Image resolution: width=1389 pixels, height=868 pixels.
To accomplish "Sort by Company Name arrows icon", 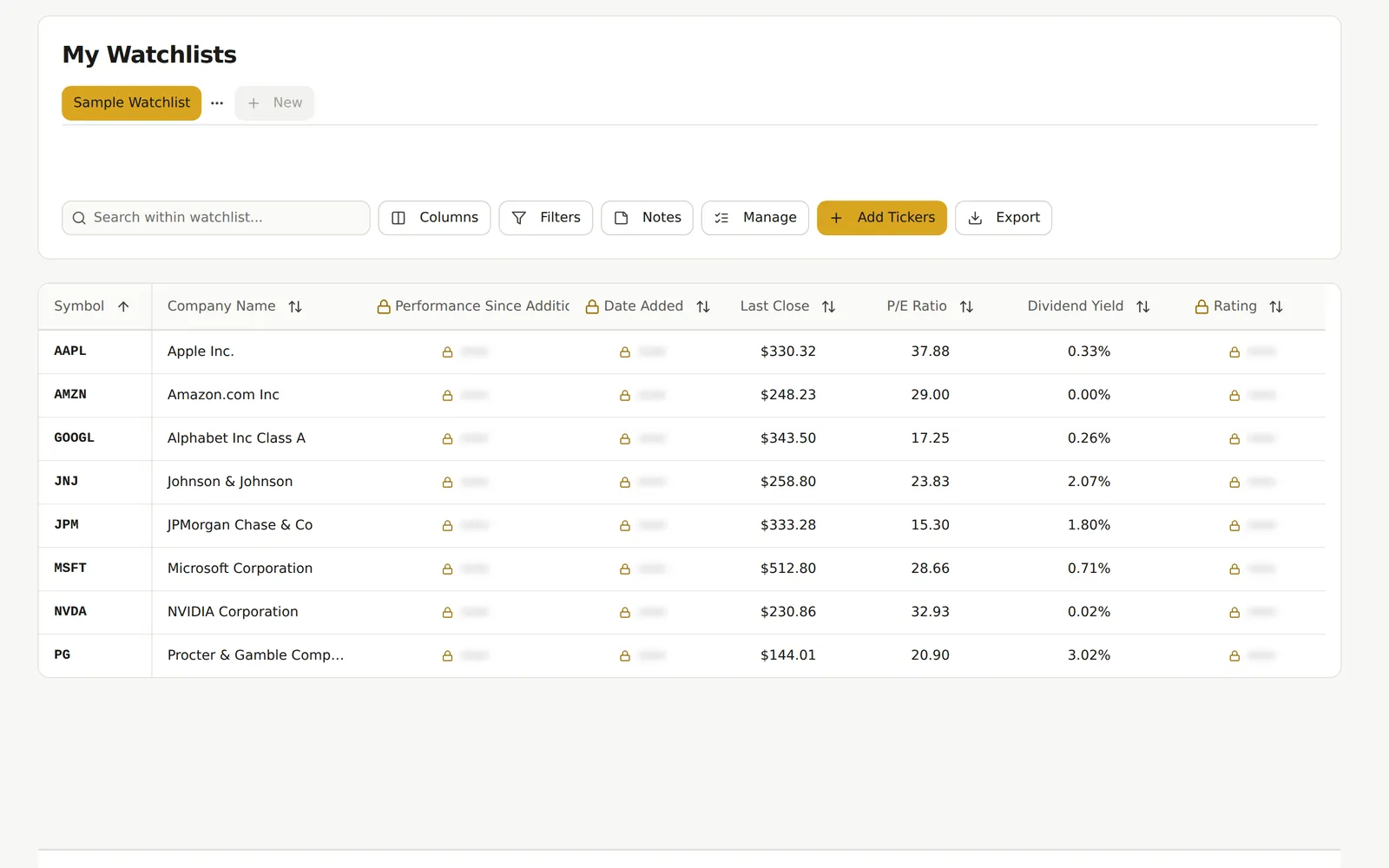I will point(295,306).
